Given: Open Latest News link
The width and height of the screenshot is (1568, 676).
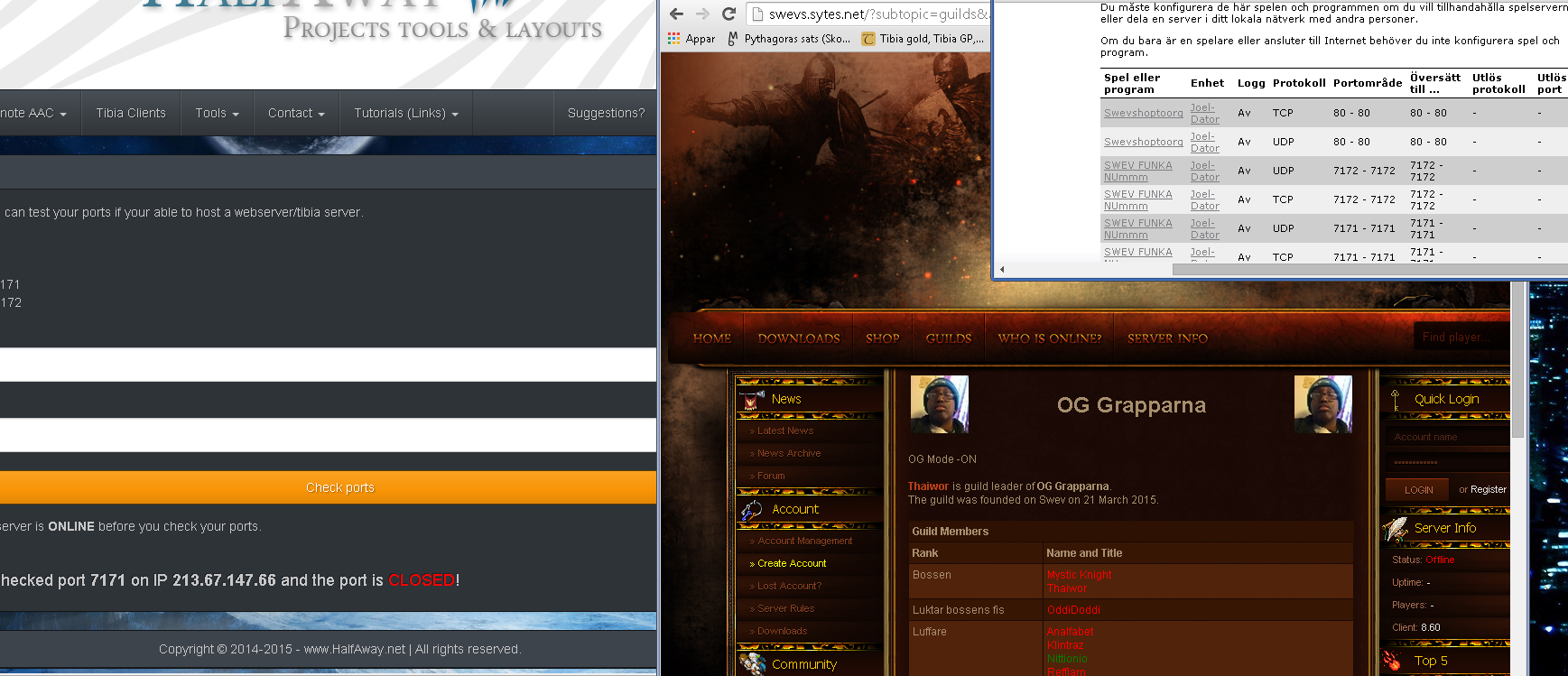Looking at the screenshot, I should [785, 431].
